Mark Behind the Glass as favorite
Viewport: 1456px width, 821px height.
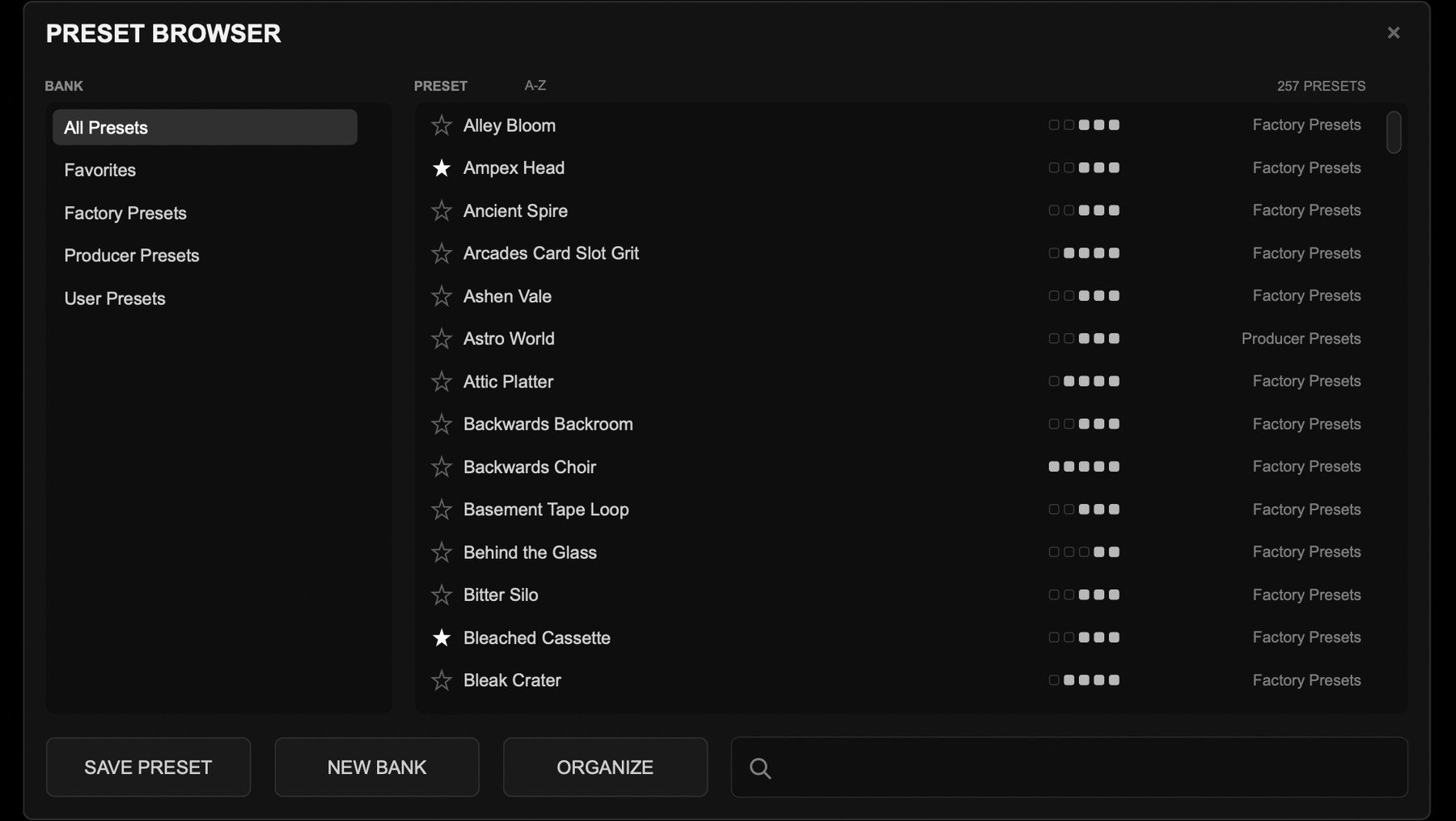(441, 552)
